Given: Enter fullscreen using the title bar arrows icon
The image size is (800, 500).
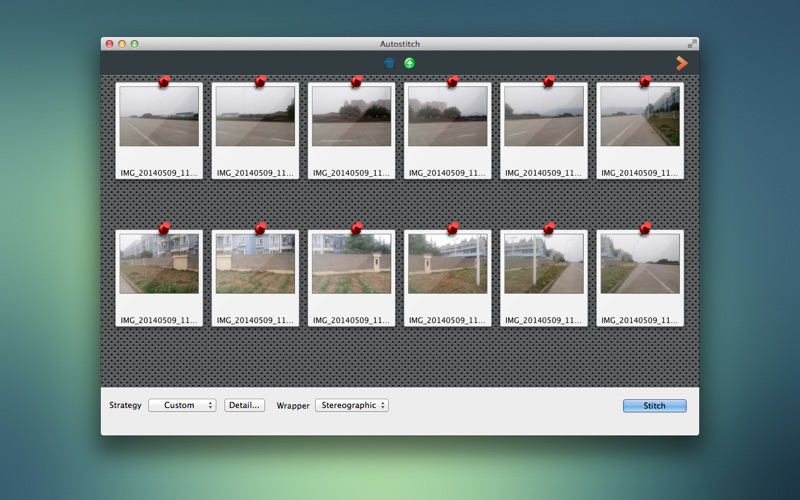Looking at the screenshot, I should tap(692, 44).
